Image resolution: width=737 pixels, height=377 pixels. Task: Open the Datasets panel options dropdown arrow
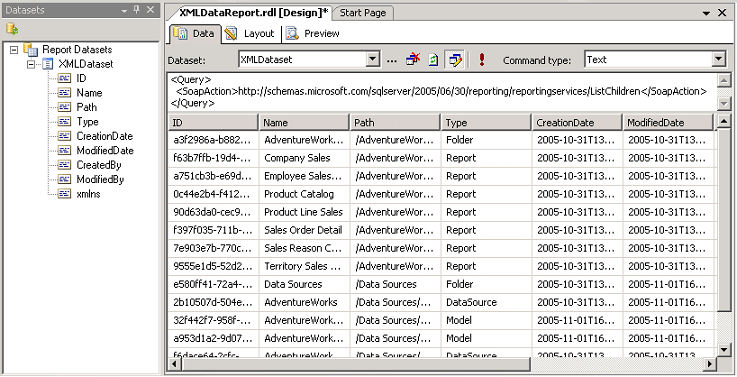click(x=124, y=10)
